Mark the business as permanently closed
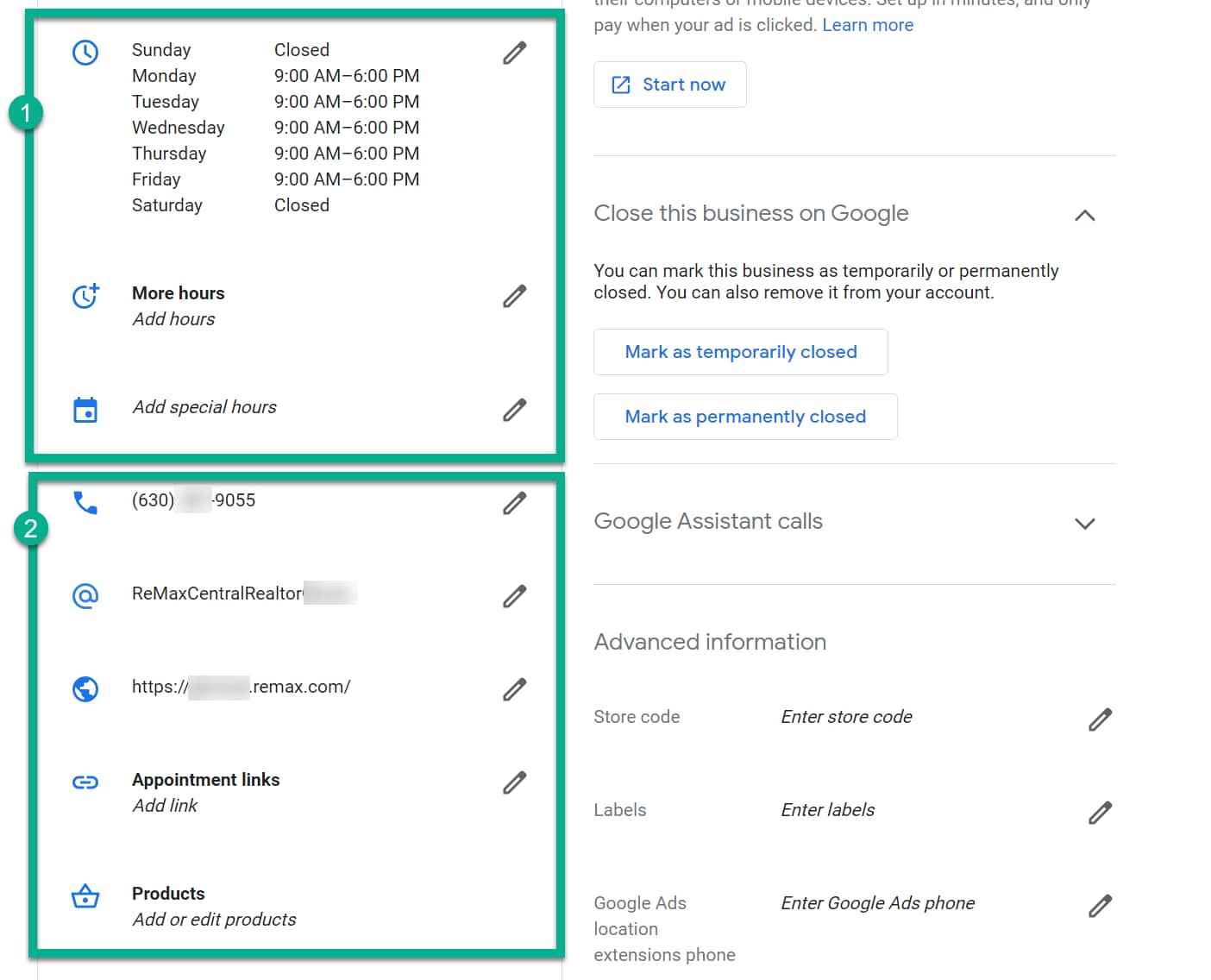This screenshot has height=980, width=1211. click(x=745, y=417)
